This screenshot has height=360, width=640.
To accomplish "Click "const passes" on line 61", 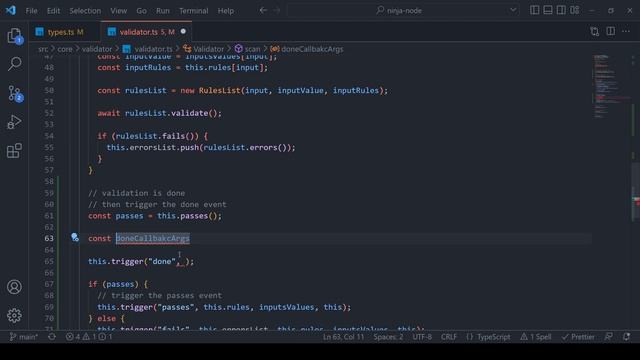I will pos(116,216).
